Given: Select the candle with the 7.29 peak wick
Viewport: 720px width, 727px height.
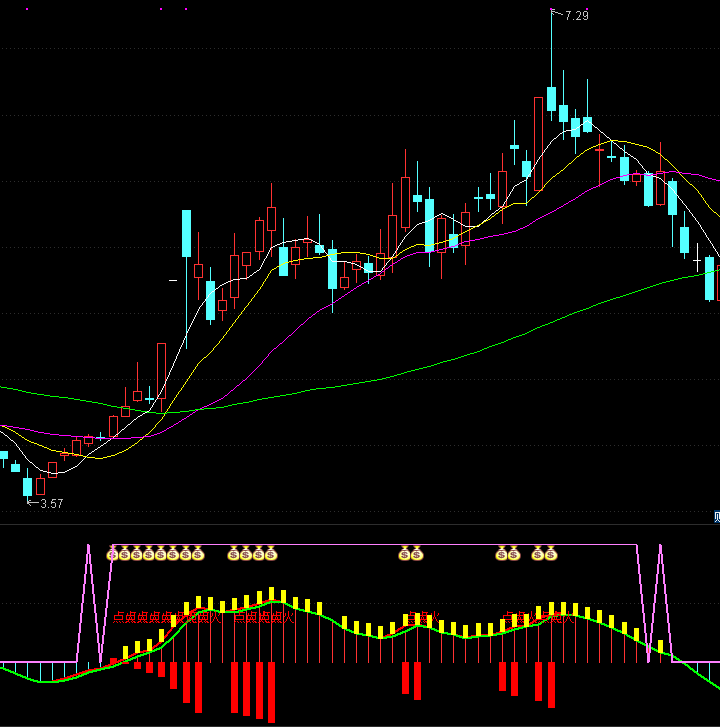Looking at the screenshot, I should [x=552, y=98].
